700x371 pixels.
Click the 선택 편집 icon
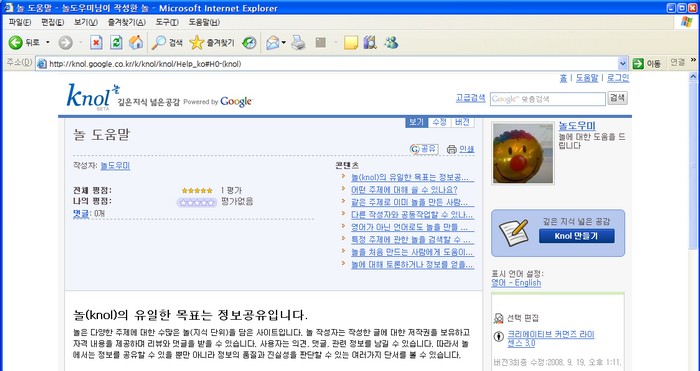pos(499,318)
